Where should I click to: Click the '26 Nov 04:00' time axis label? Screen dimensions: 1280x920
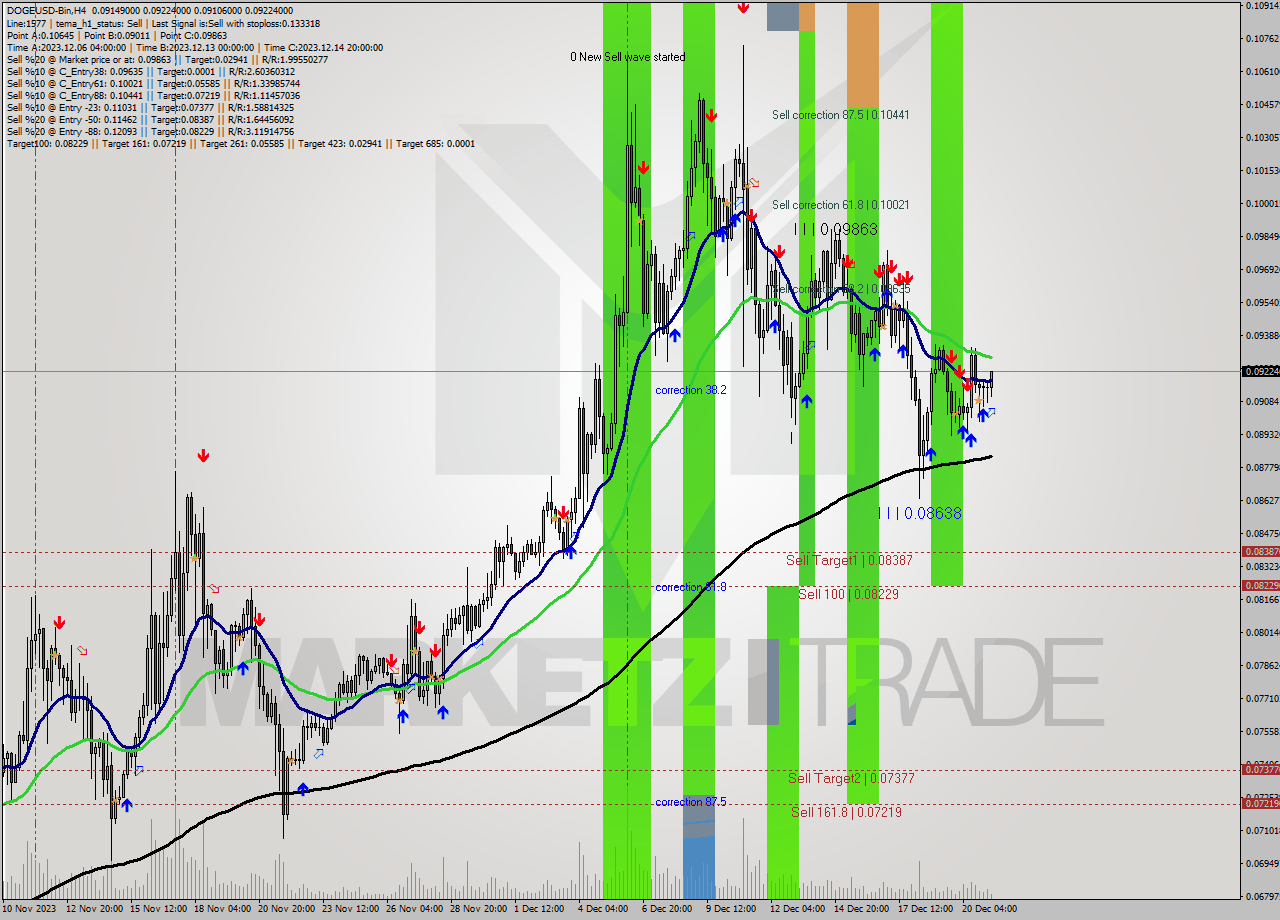(x=414, y=909)
